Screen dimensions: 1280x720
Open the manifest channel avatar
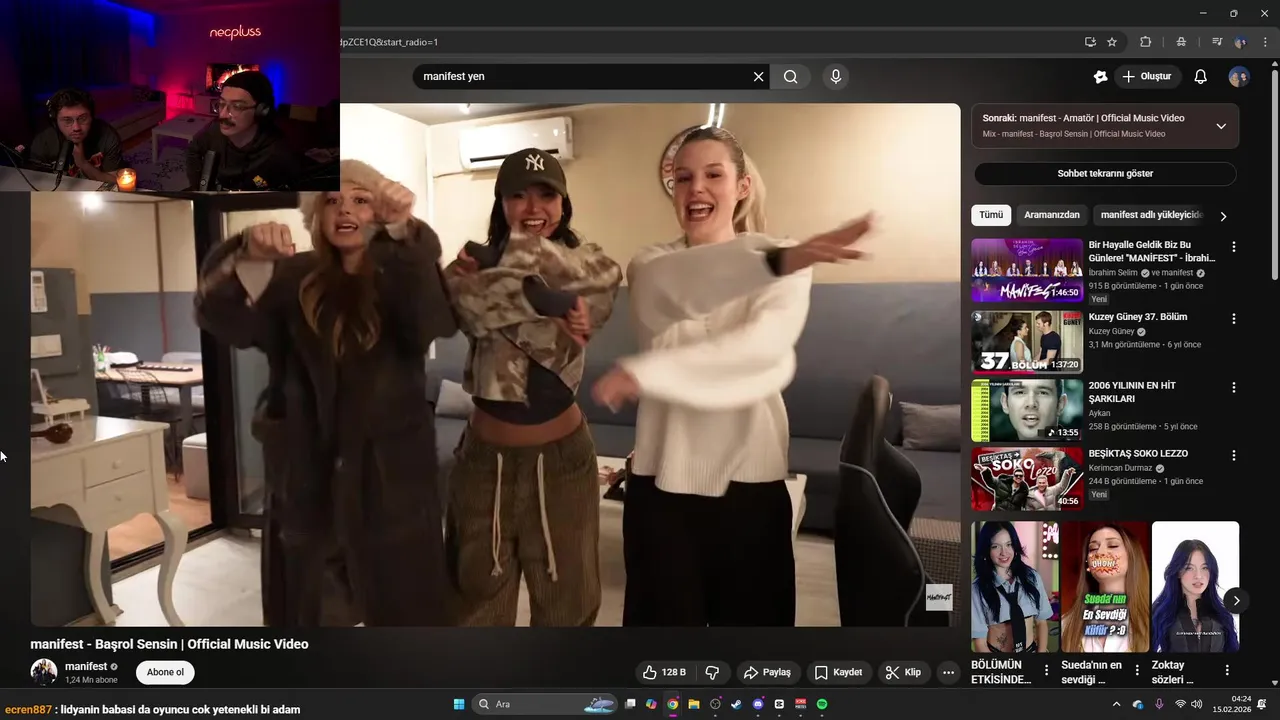pos(43,672)
